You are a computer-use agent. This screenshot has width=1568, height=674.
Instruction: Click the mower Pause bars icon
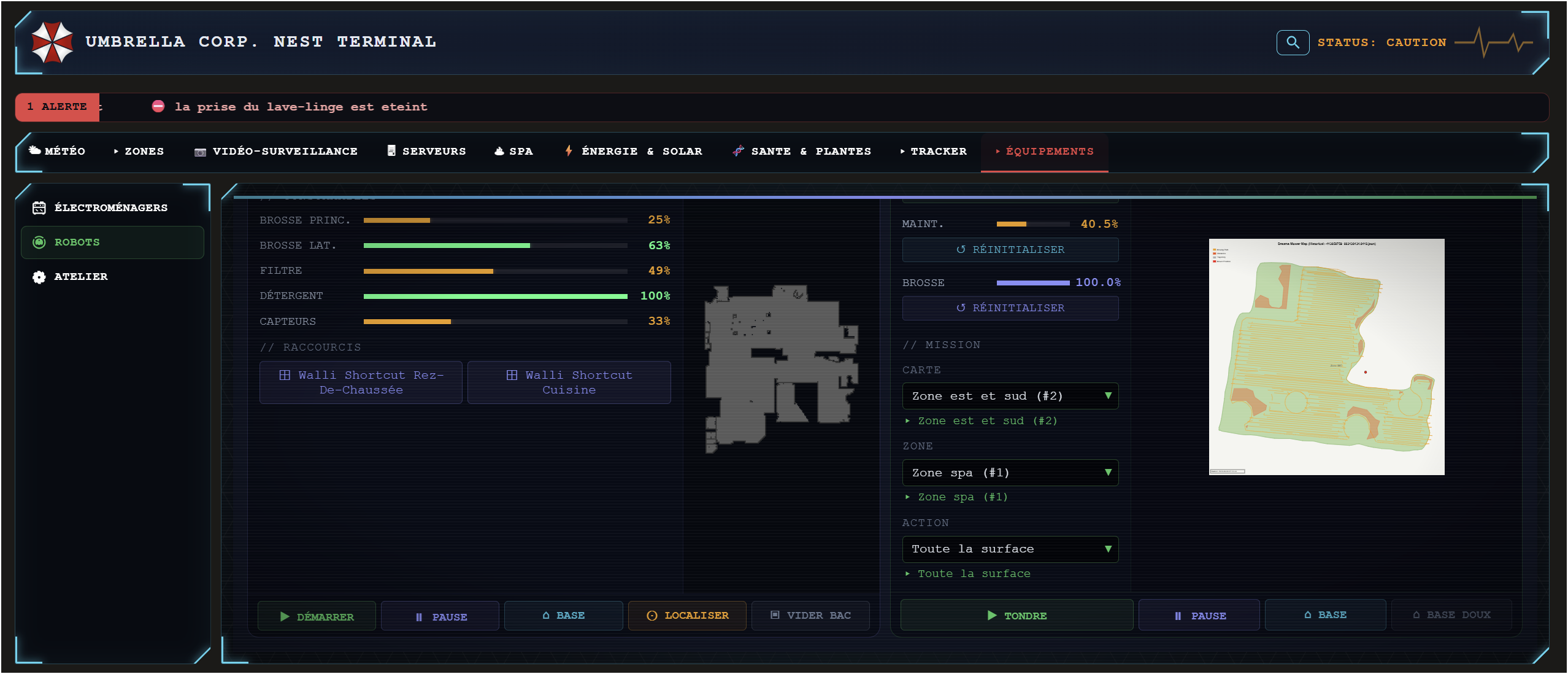[x=1178, y=616]
